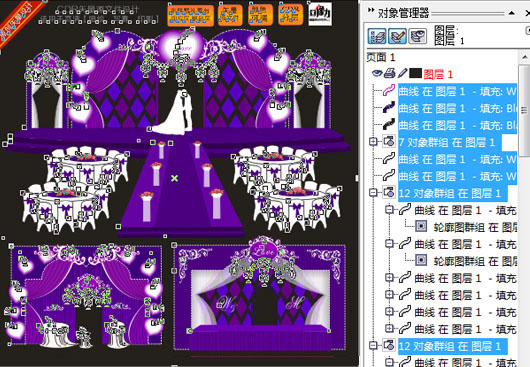Expand the 7 对象群组 在 图层 1 node
The image size is (530, 367).
click(373, 142)
